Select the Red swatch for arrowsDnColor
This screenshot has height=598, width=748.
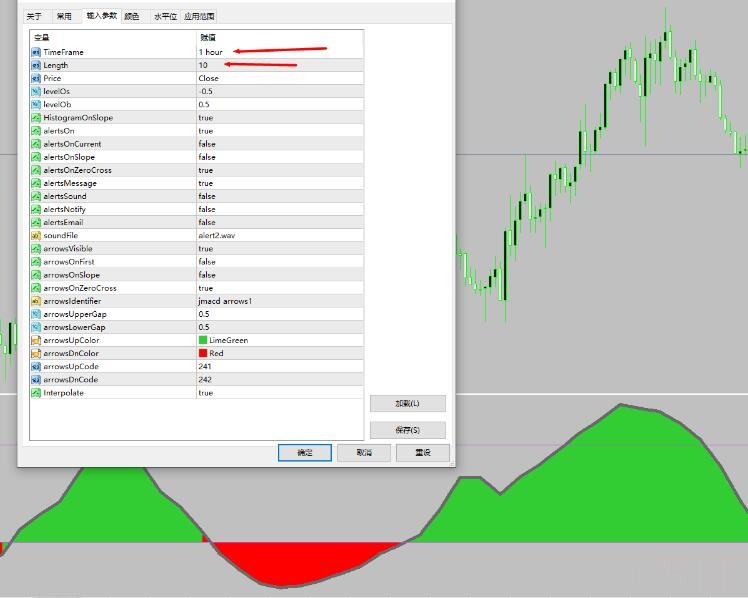tap(203, 353)
